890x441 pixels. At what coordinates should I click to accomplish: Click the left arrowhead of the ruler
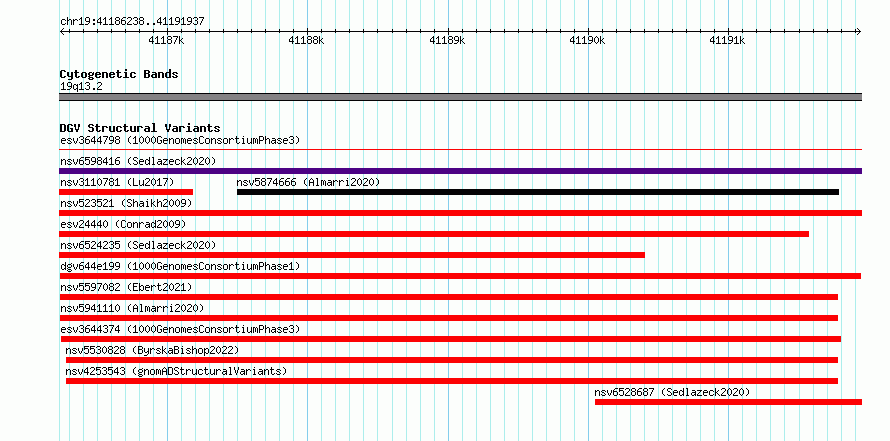point(62,32)
